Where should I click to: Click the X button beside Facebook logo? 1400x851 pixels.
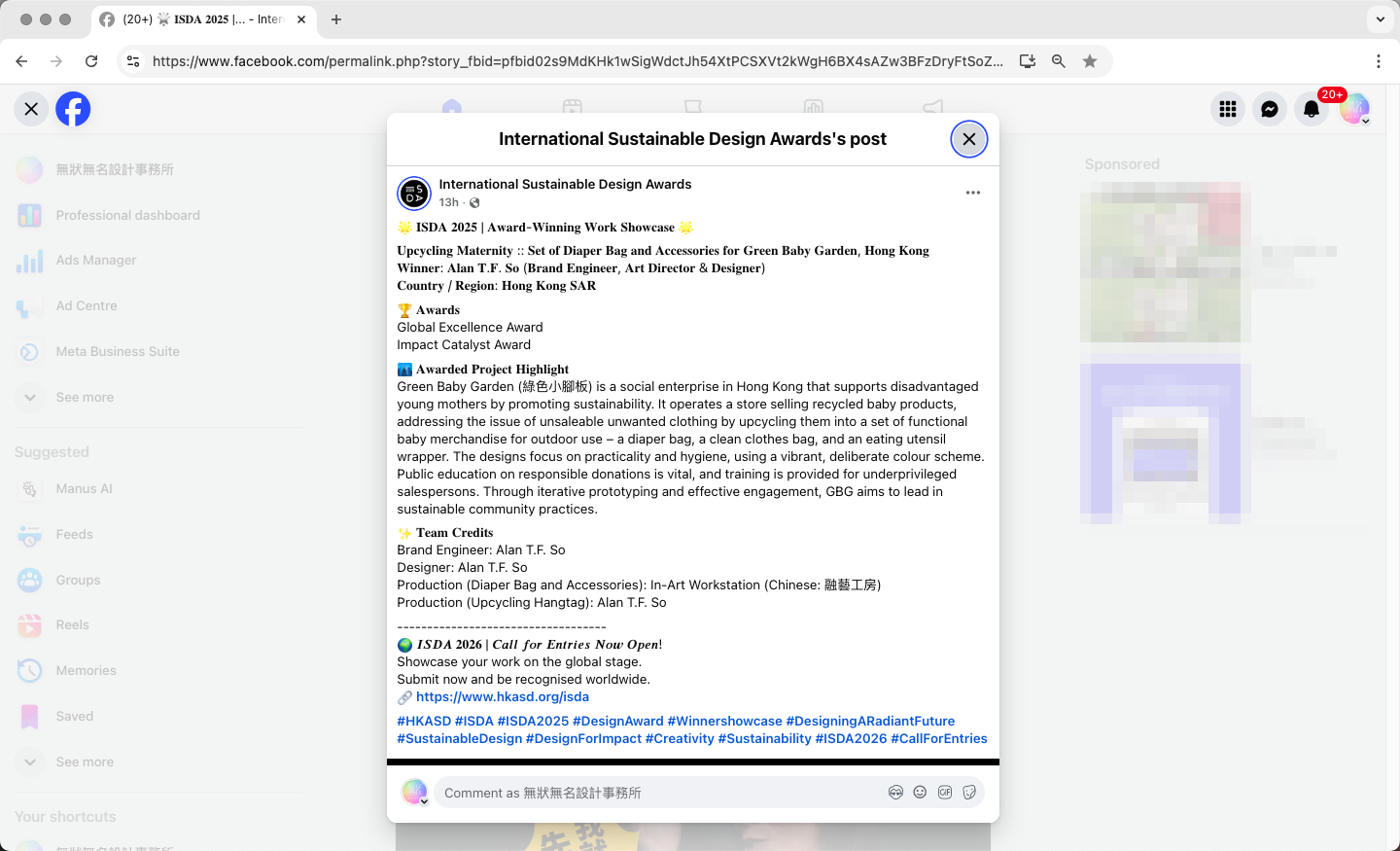click(31, 109)
